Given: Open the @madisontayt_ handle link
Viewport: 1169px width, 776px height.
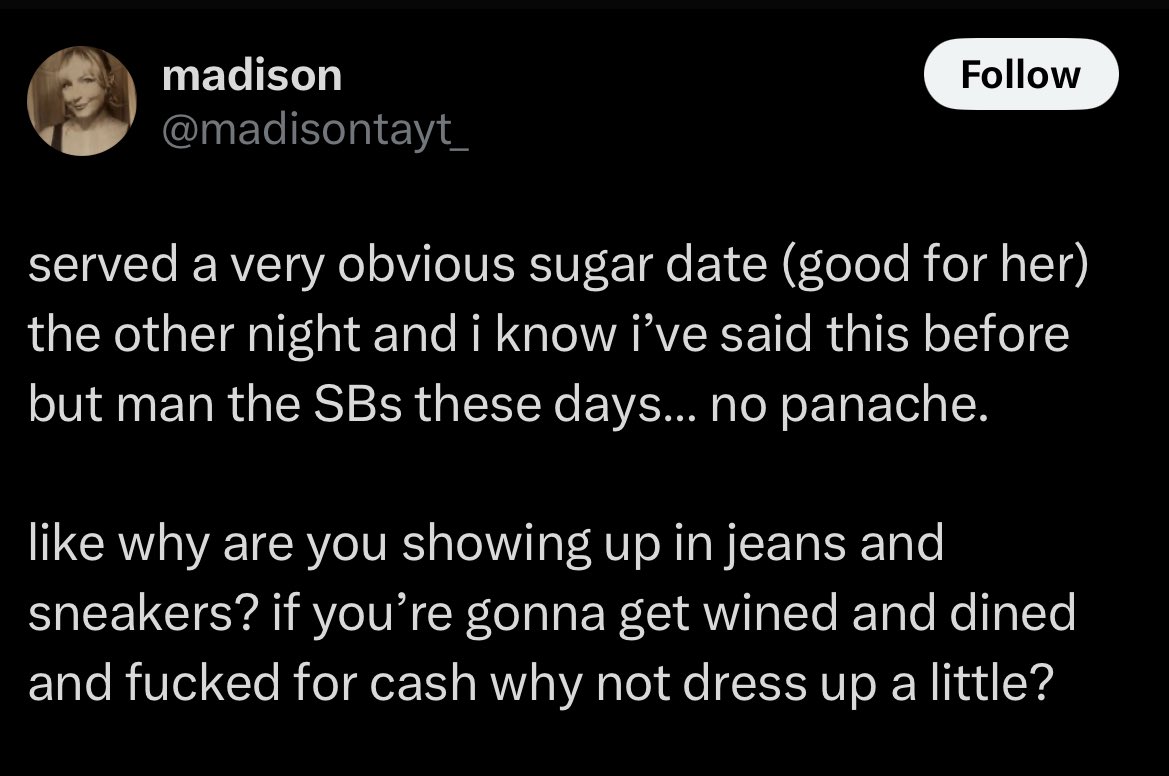Looking at the screenshot, I should [315, 130].
